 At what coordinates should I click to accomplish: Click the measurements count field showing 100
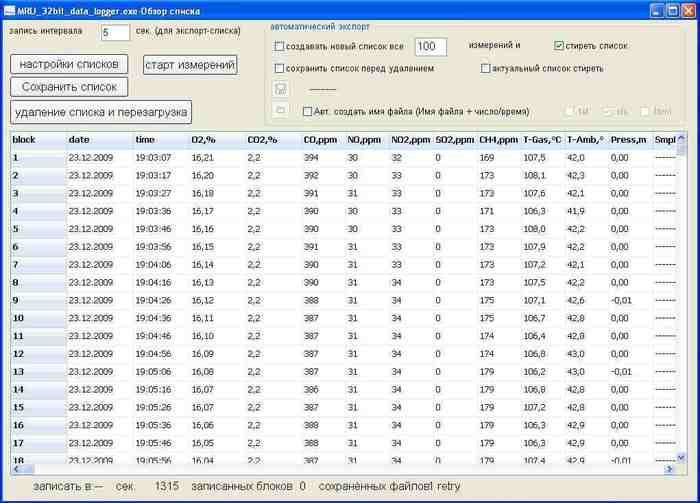429,46
